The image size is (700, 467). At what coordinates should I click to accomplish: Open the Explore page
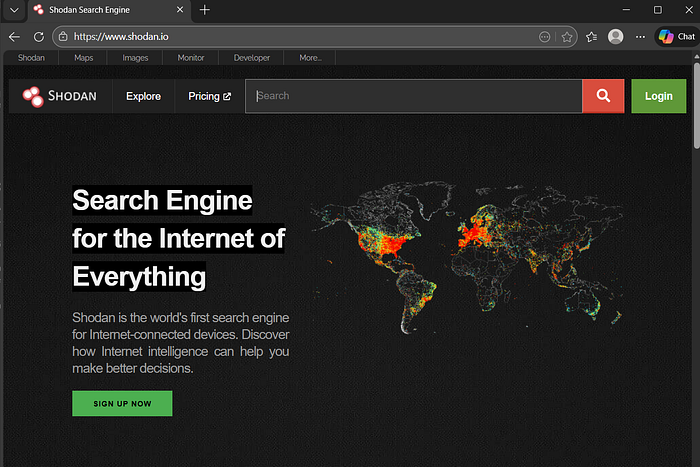click(x=143, y=96)
